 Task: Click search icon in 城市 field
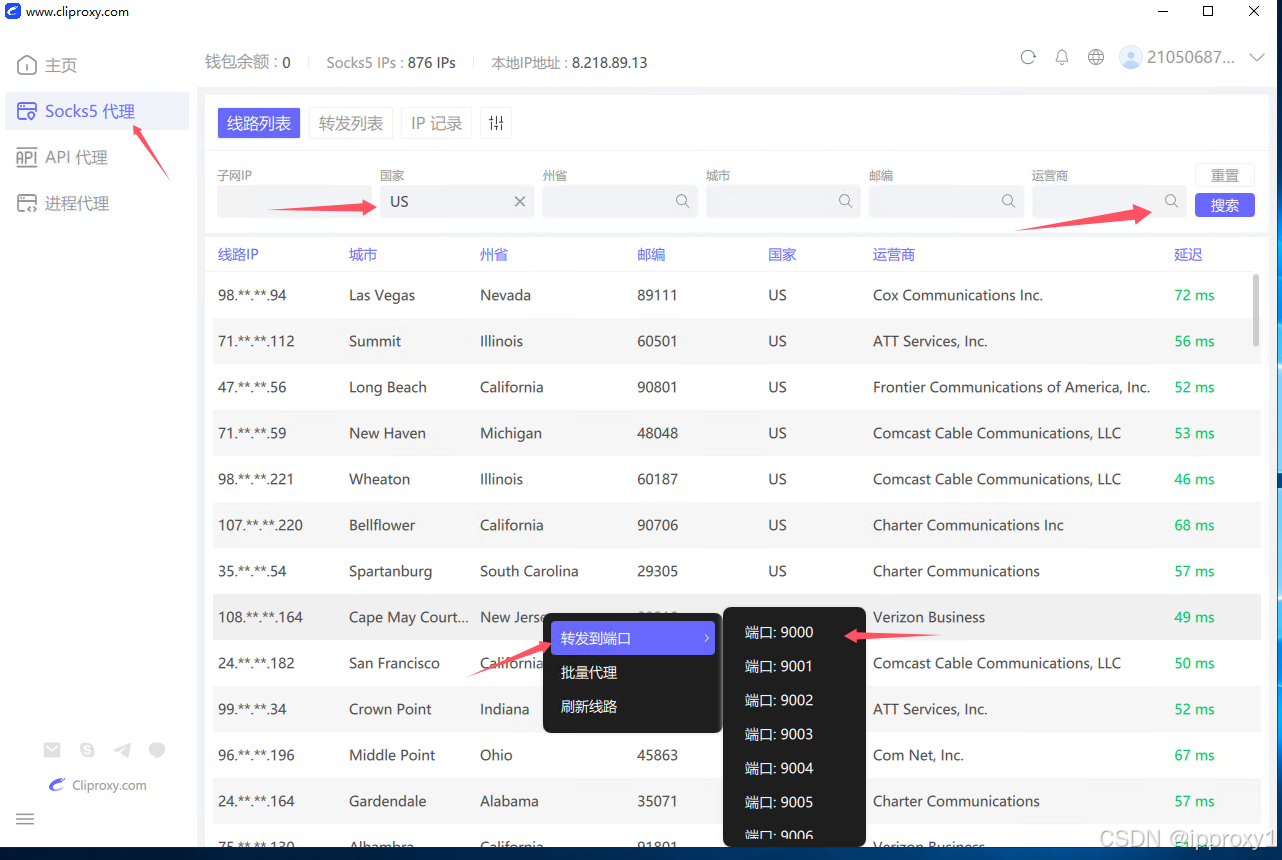click(845, 201)
